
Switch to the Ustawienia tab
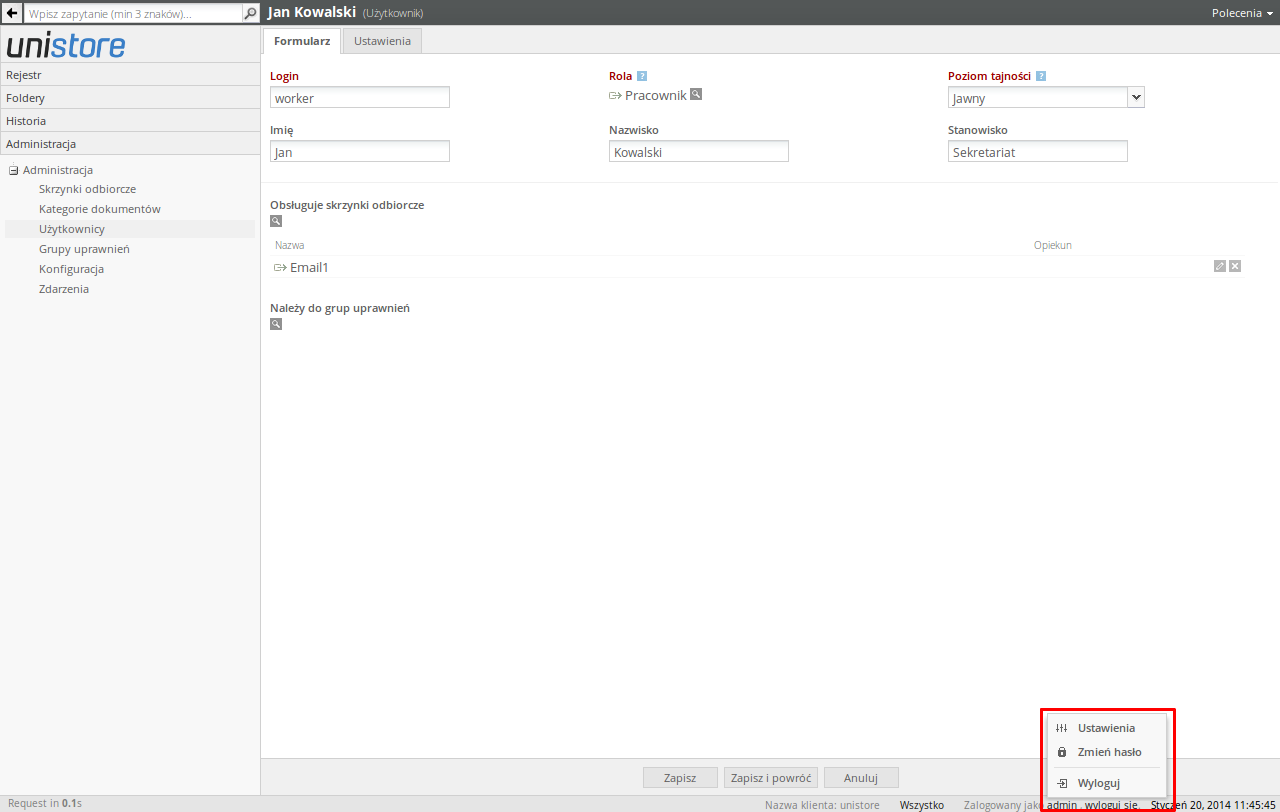pyautogui.click(x=382, y=41)
